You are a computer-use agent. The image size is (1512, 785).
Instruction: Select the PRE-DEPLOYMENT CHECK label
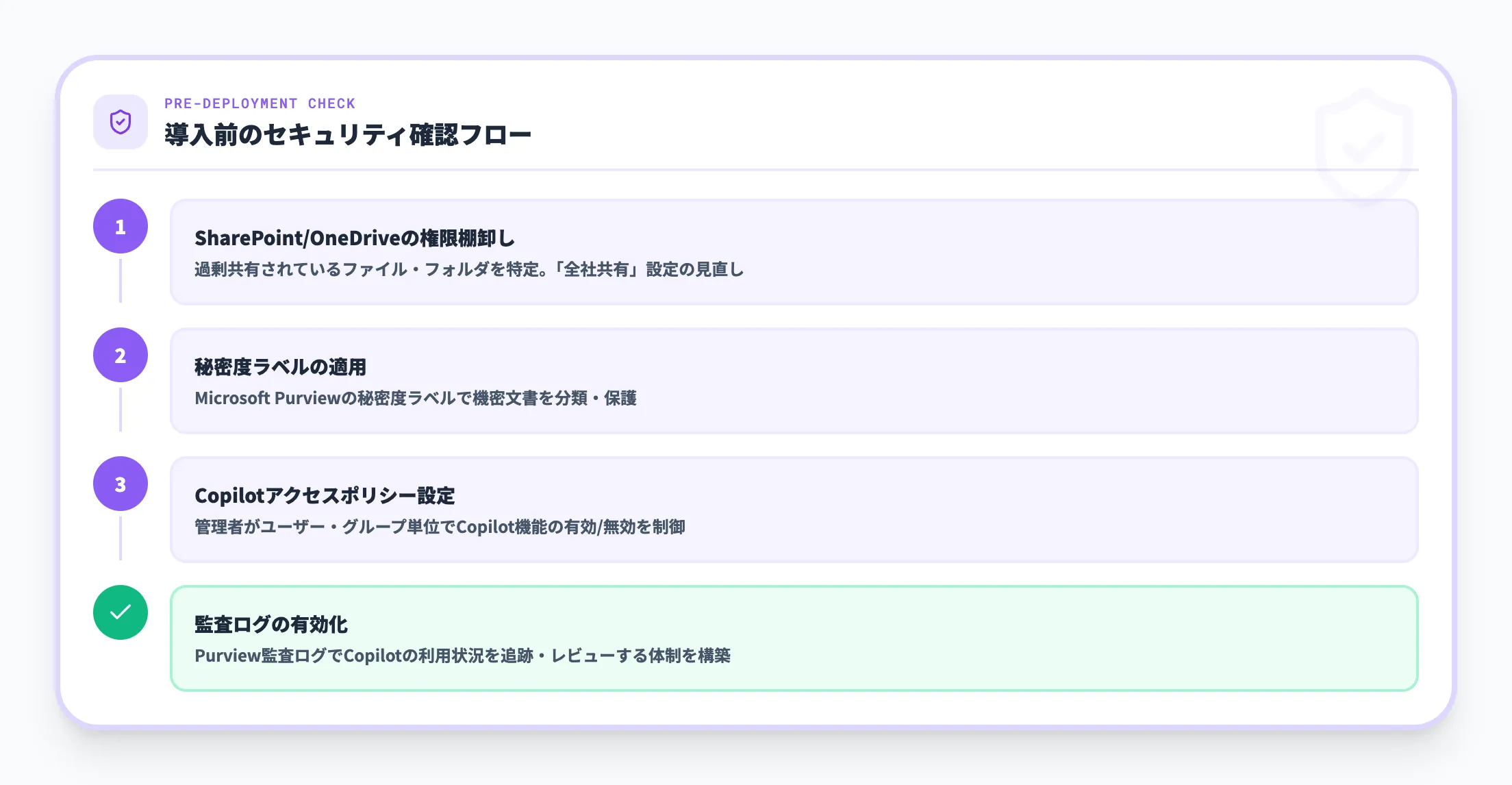[259, 103]
